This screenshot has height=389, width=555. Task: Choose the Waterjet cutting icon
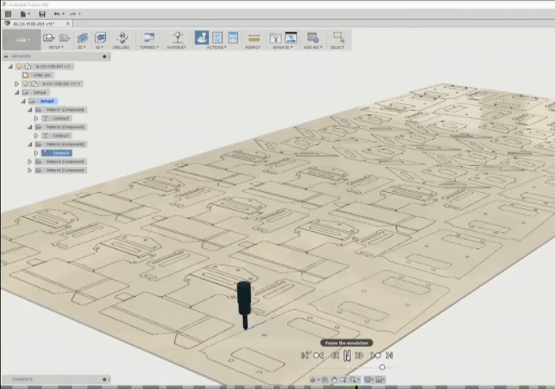pos(177,38)
